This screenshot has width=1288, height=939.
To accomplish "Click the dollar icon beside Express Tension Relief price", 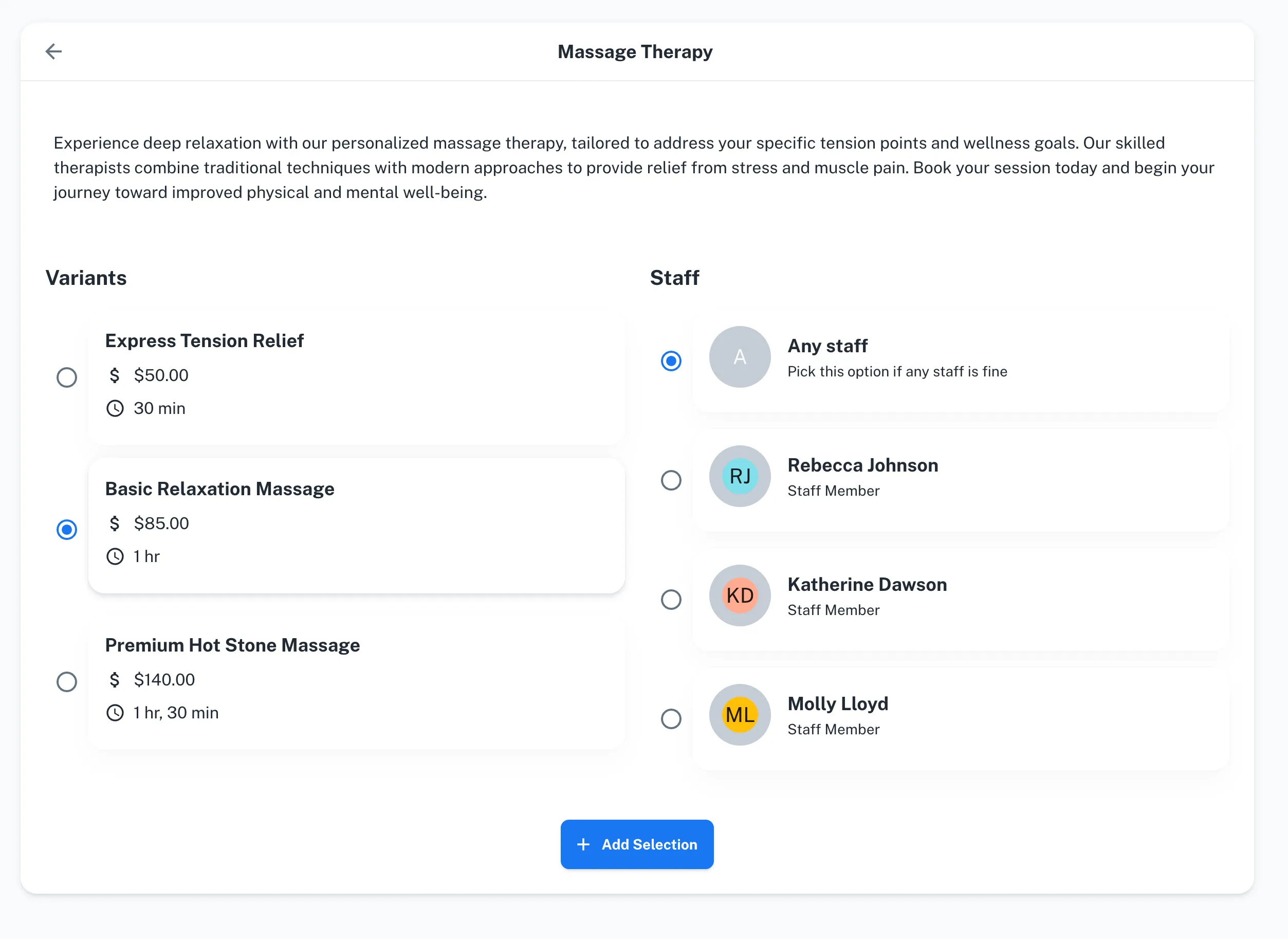I will tap(115, 375).
